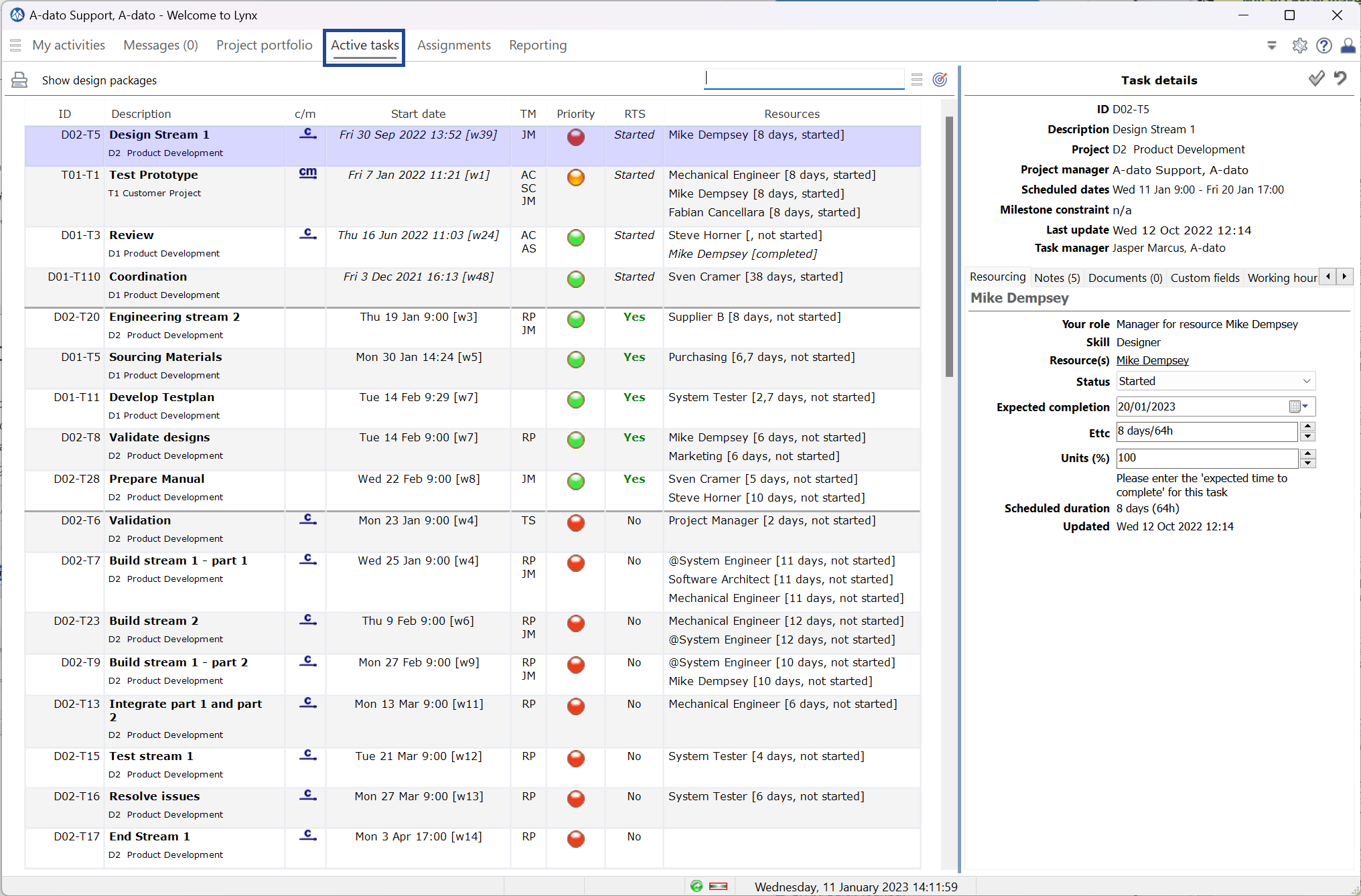Viewport: 1361px width, 896px height.
Task: Open Notes (5) tab
Action: pyautogui.click(x=1057, y=278)
